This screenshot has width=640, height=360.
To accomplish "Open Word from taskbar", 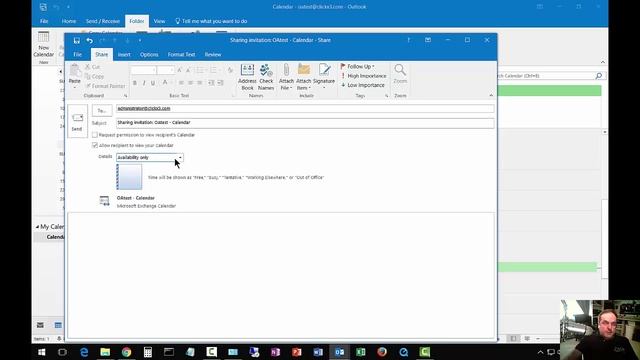I will (x=318, y=352).
